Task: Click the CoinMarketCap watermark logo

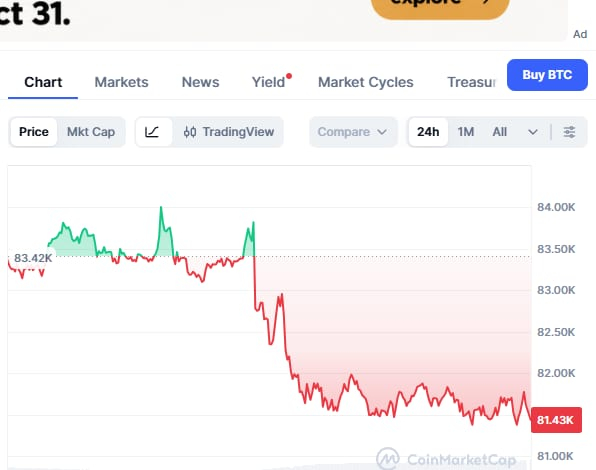Action: click(x=446, y=459)
